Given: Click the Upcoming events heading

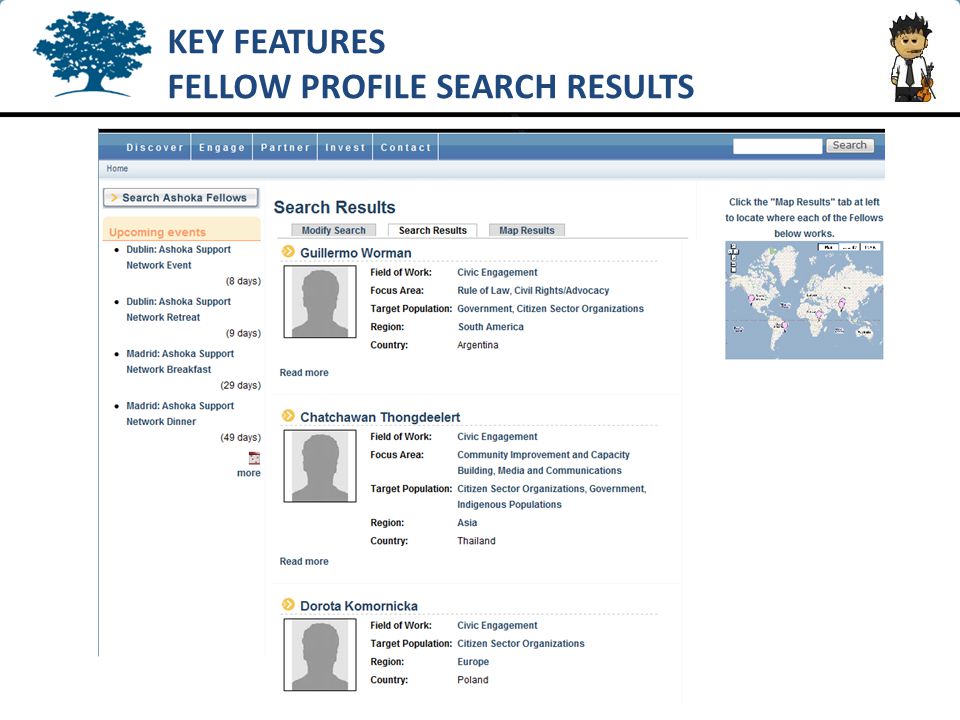Looking at the screenshot, I should (x=157, y=232).
